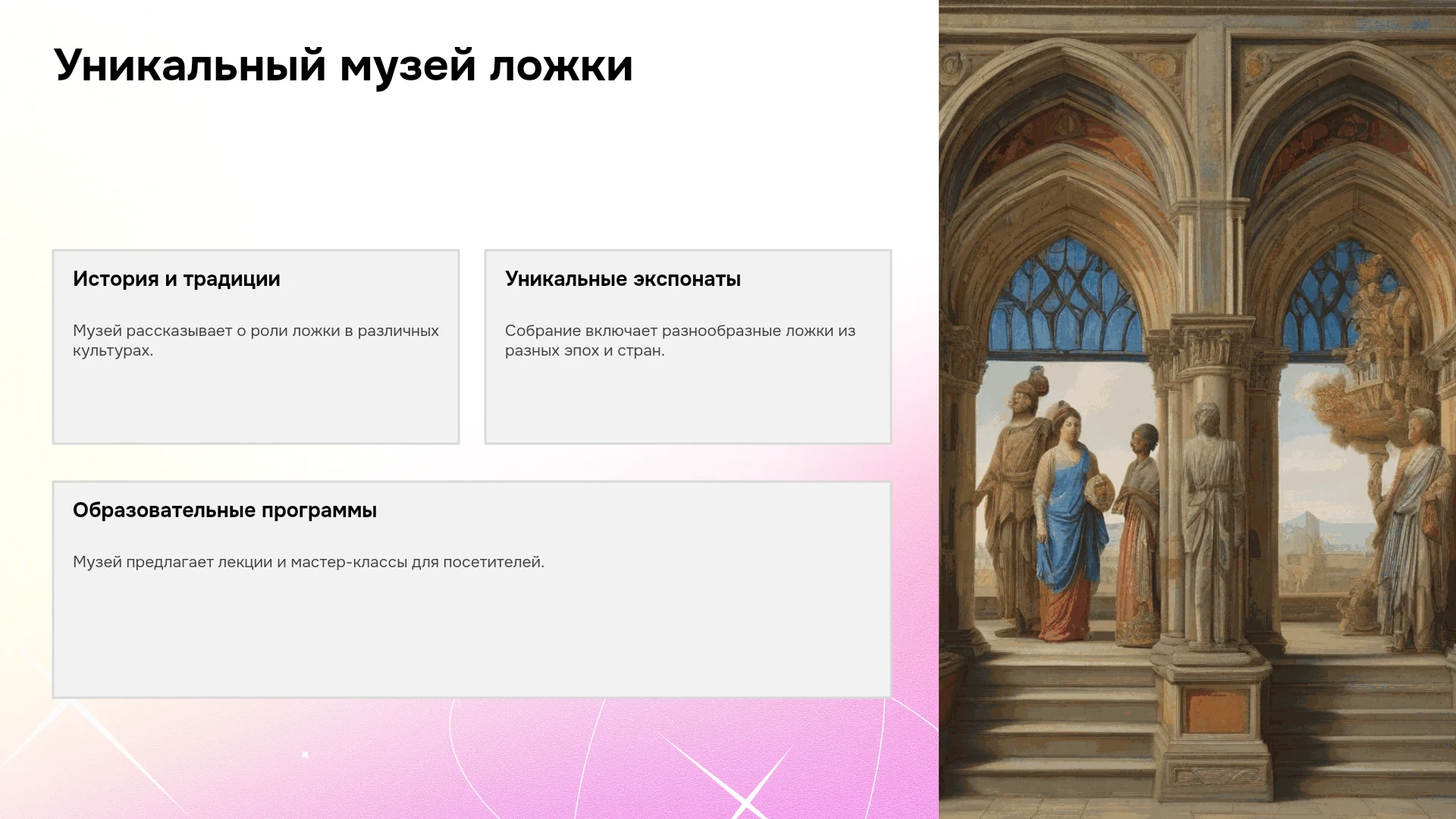
Task: Select the 'Образовательные программы' heading
Action: (x=224, y=510)
